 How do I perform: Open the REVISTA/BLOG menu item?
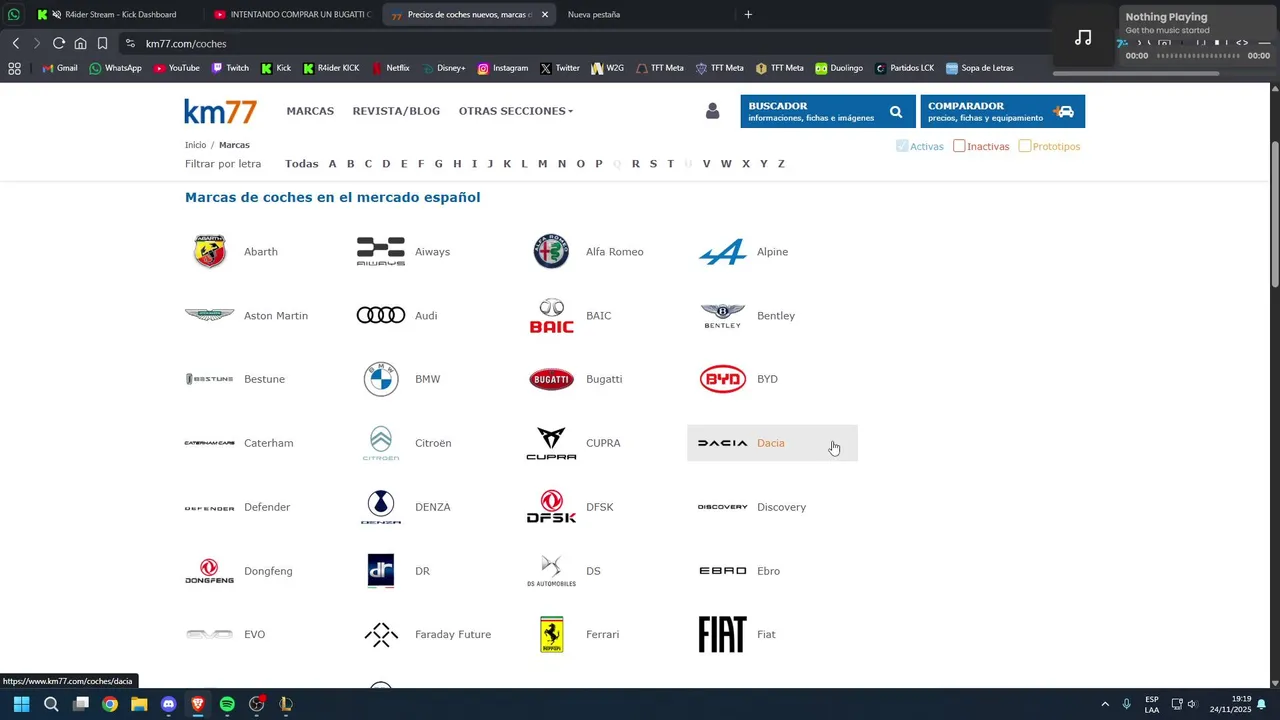tap(396, 111)
